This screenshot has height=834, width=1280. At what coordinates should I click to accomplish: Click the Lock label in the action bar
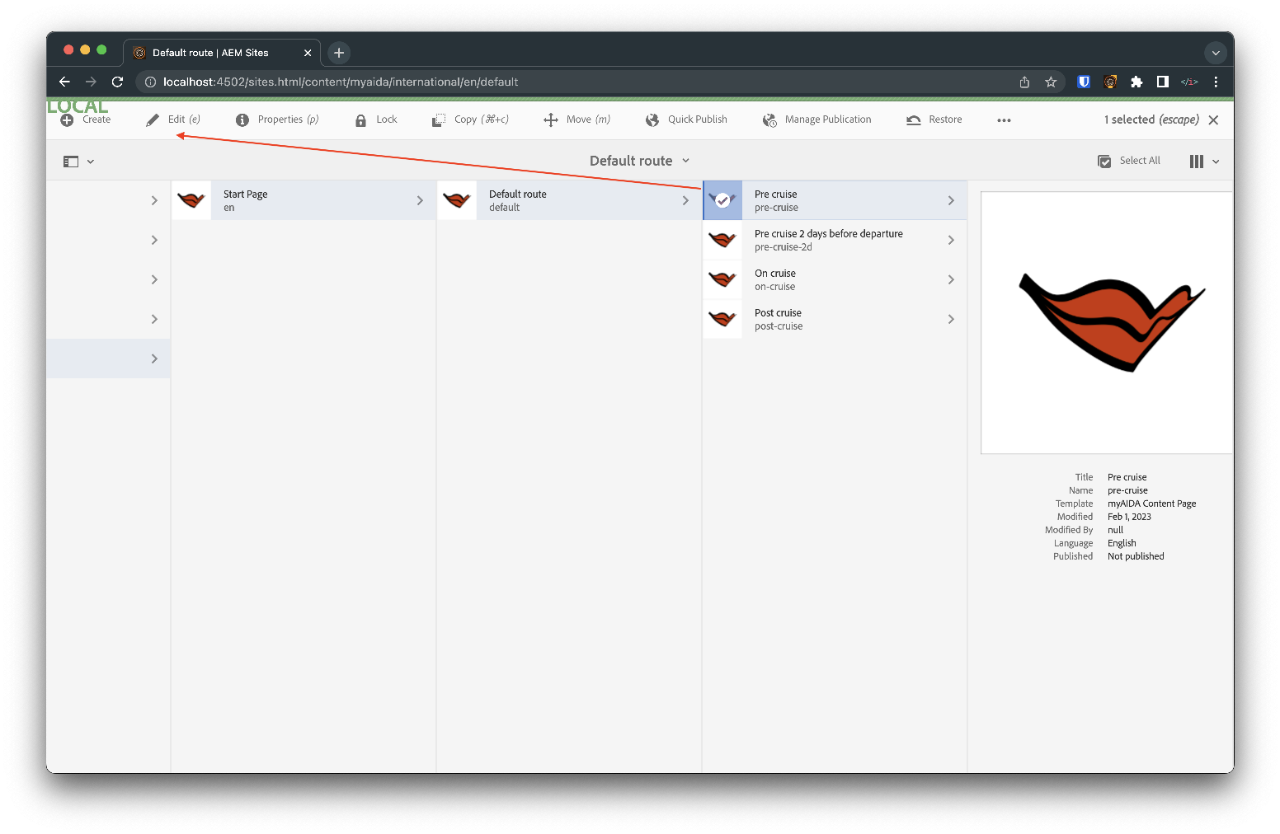pyautogui.click(x=387, y=120)
